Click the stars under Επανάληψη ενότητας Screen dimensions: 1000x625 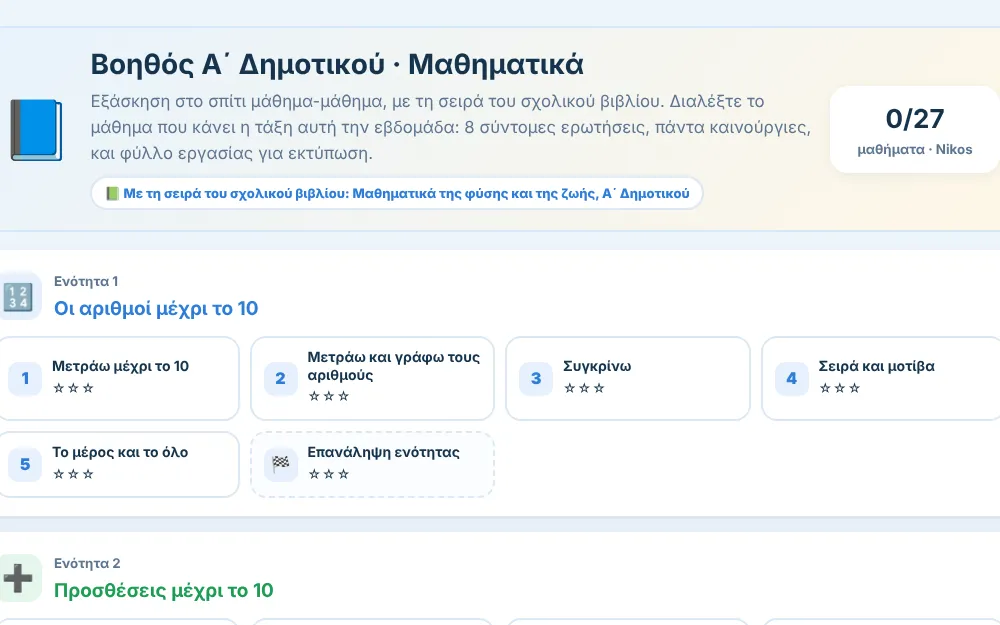click(x=328, y=474)
